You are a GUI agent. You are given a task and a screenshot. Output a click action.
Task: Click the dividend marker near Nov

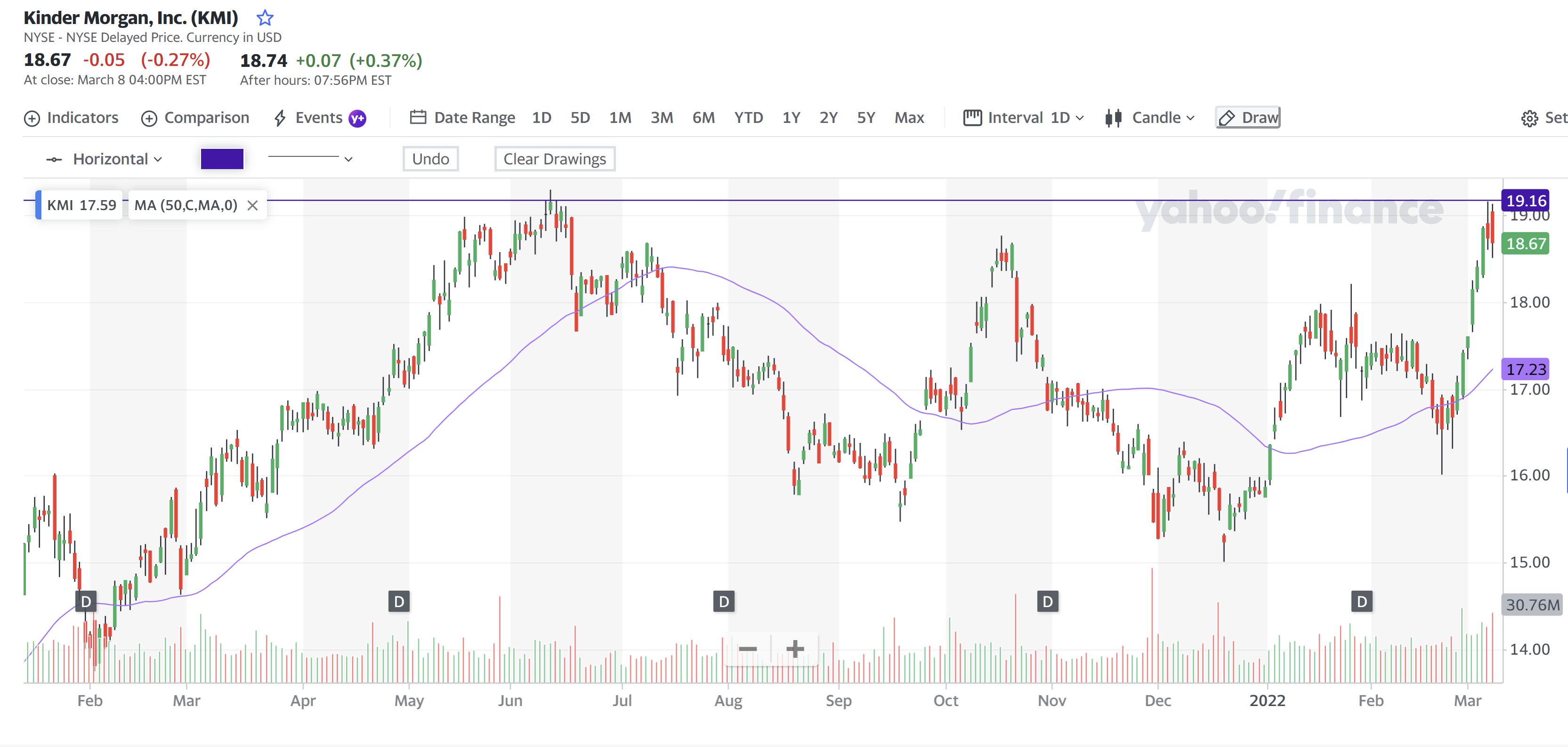tap(1048, 601)
